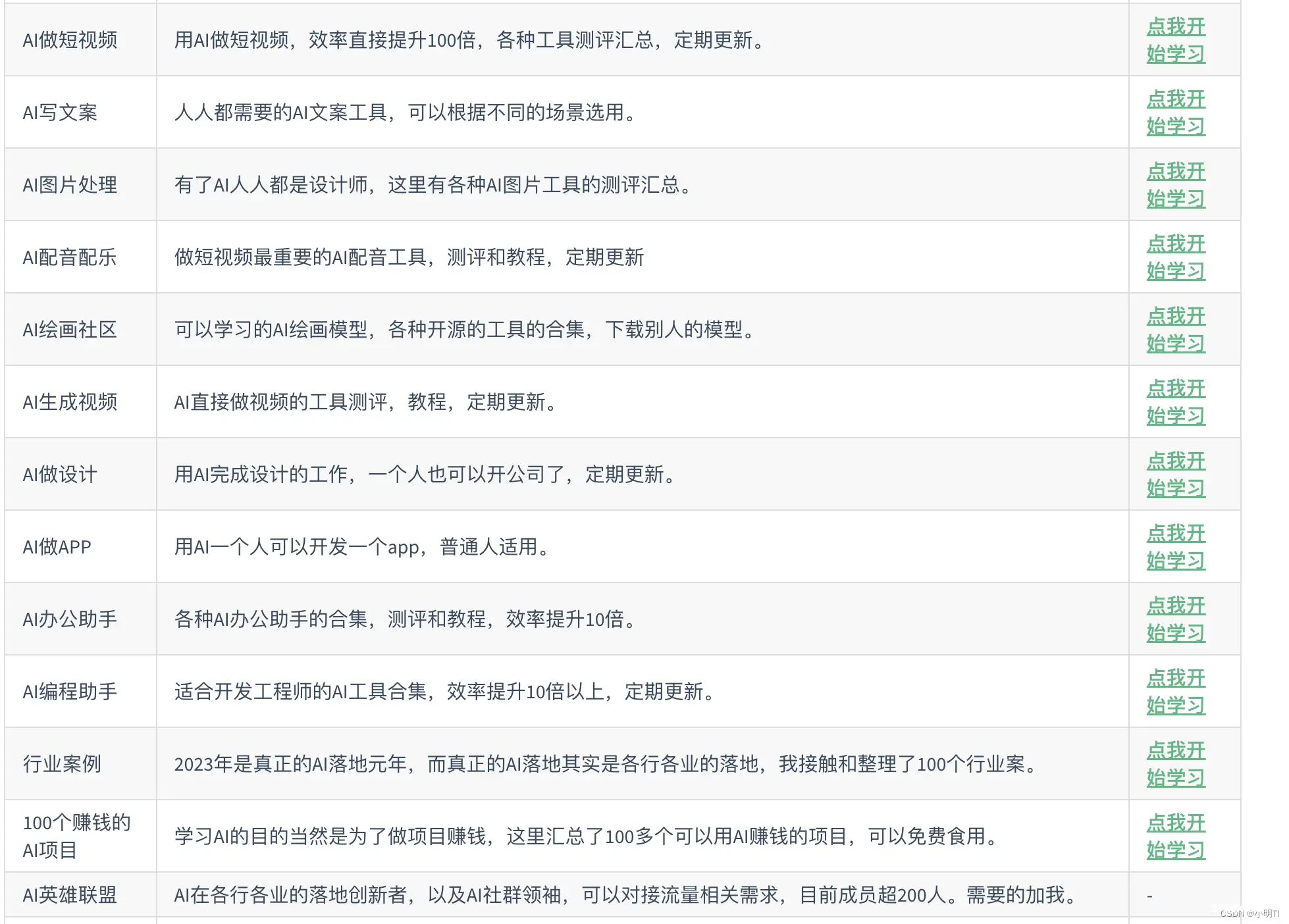Viewport: 1289px width, 924px height.
Task: Click the description 人人都需要的AI文案工具
Action: click(x=408, y=113)
